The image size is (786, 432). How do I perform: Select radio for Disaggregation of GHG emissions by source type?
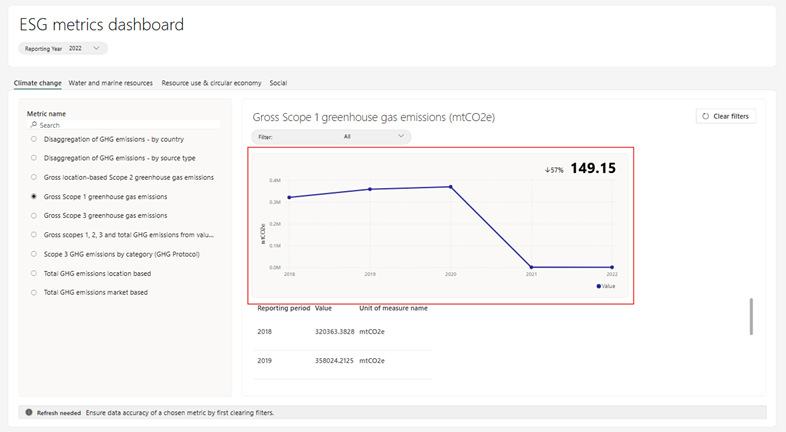[x=34, y=158]
